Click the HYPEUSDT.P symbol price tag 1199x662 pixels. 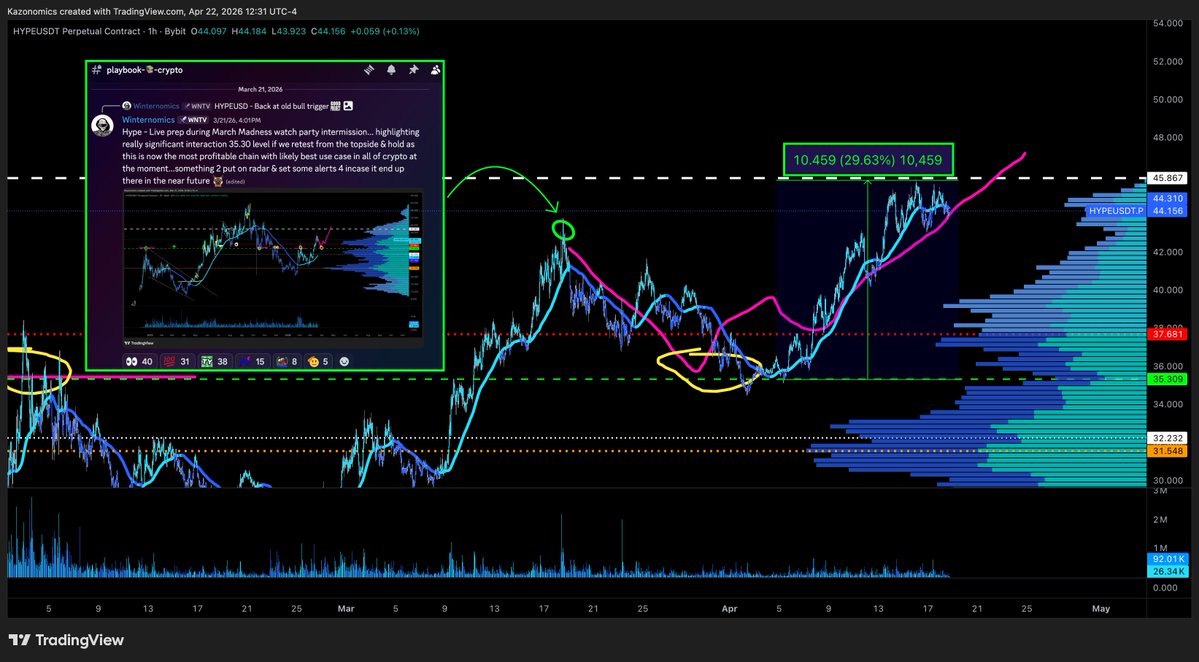(x=1116, y=211)
